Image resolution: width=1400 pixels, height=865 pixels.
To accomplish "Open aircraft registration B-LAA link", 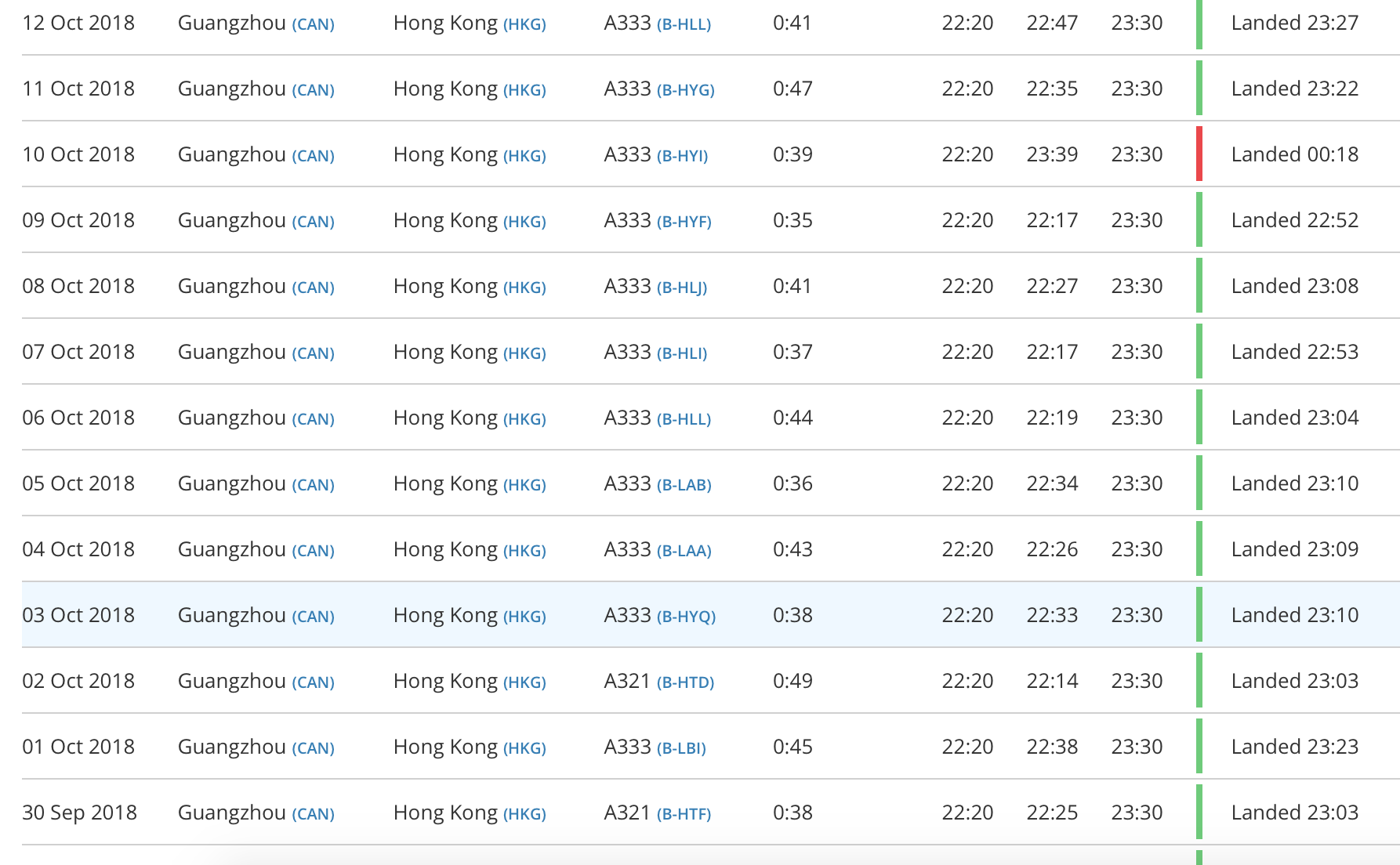I will [x=684, y=551].
